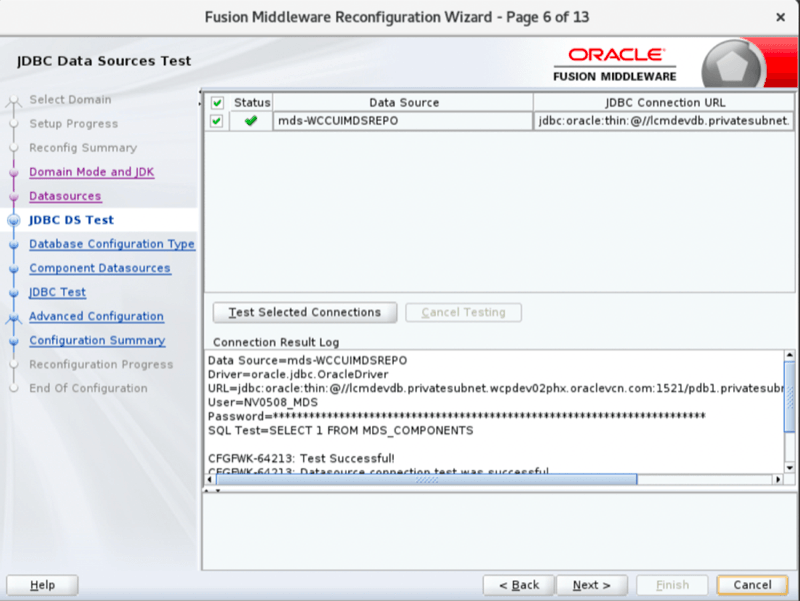The height and width of the screenshot is (601, 800).
Task: Open the Datasources step link
Action: [65, 196]
